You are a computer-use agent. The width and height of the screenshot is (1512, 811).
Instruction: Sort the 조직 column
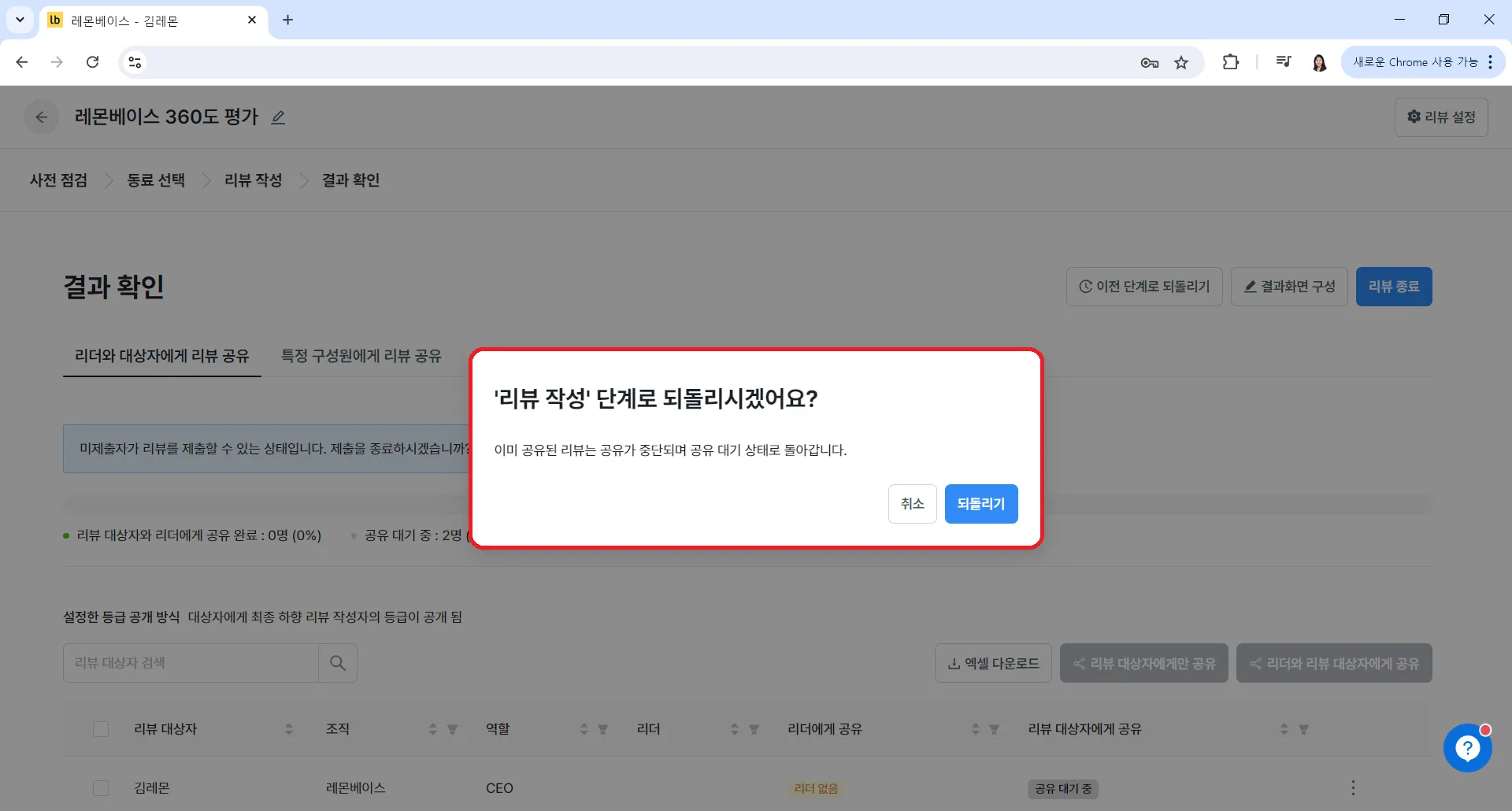[432, 729]
